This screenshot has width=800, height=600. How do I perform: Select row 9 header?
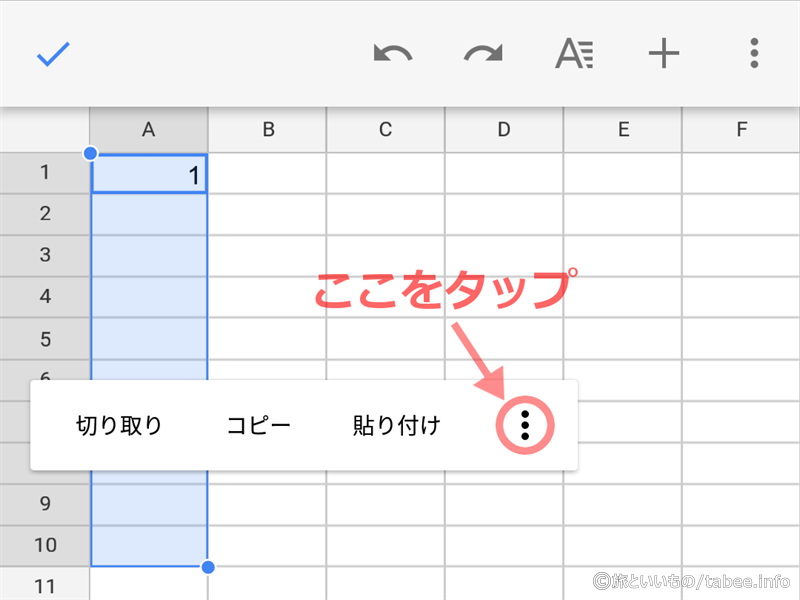pos(45,505)
